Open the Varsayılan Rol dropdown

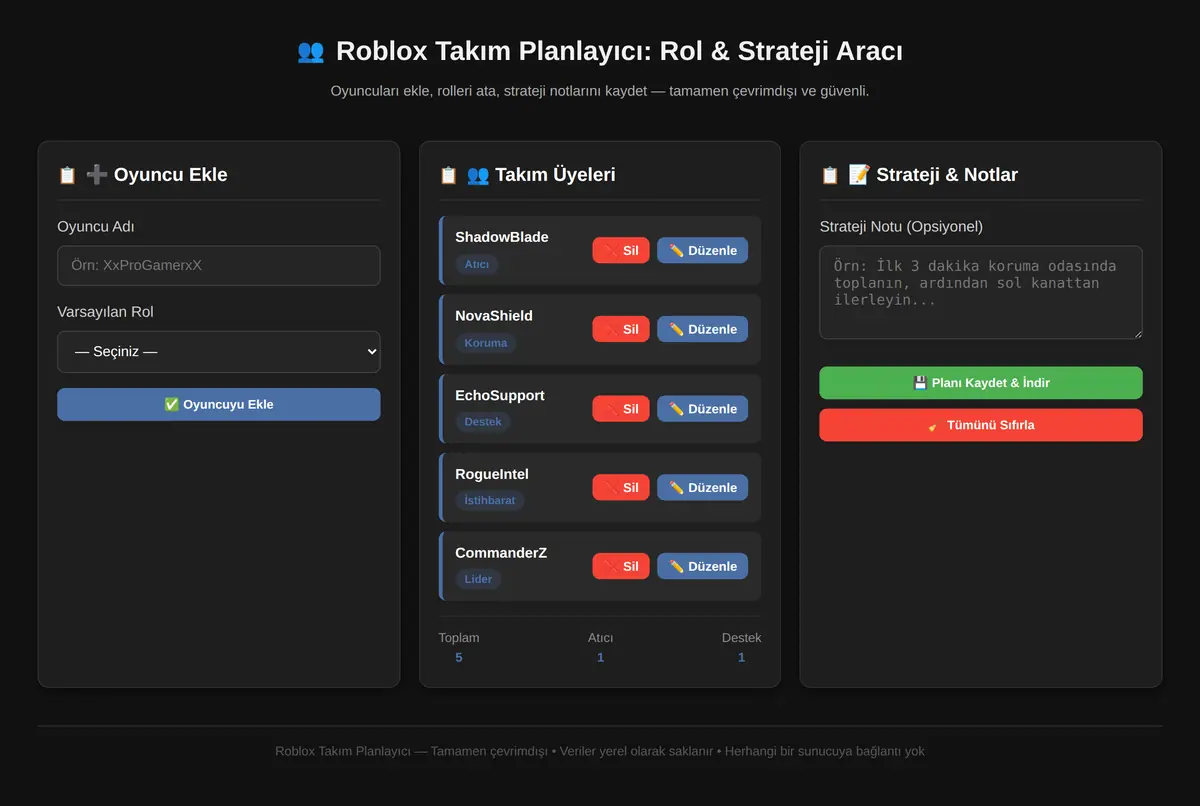pos(219,352)
